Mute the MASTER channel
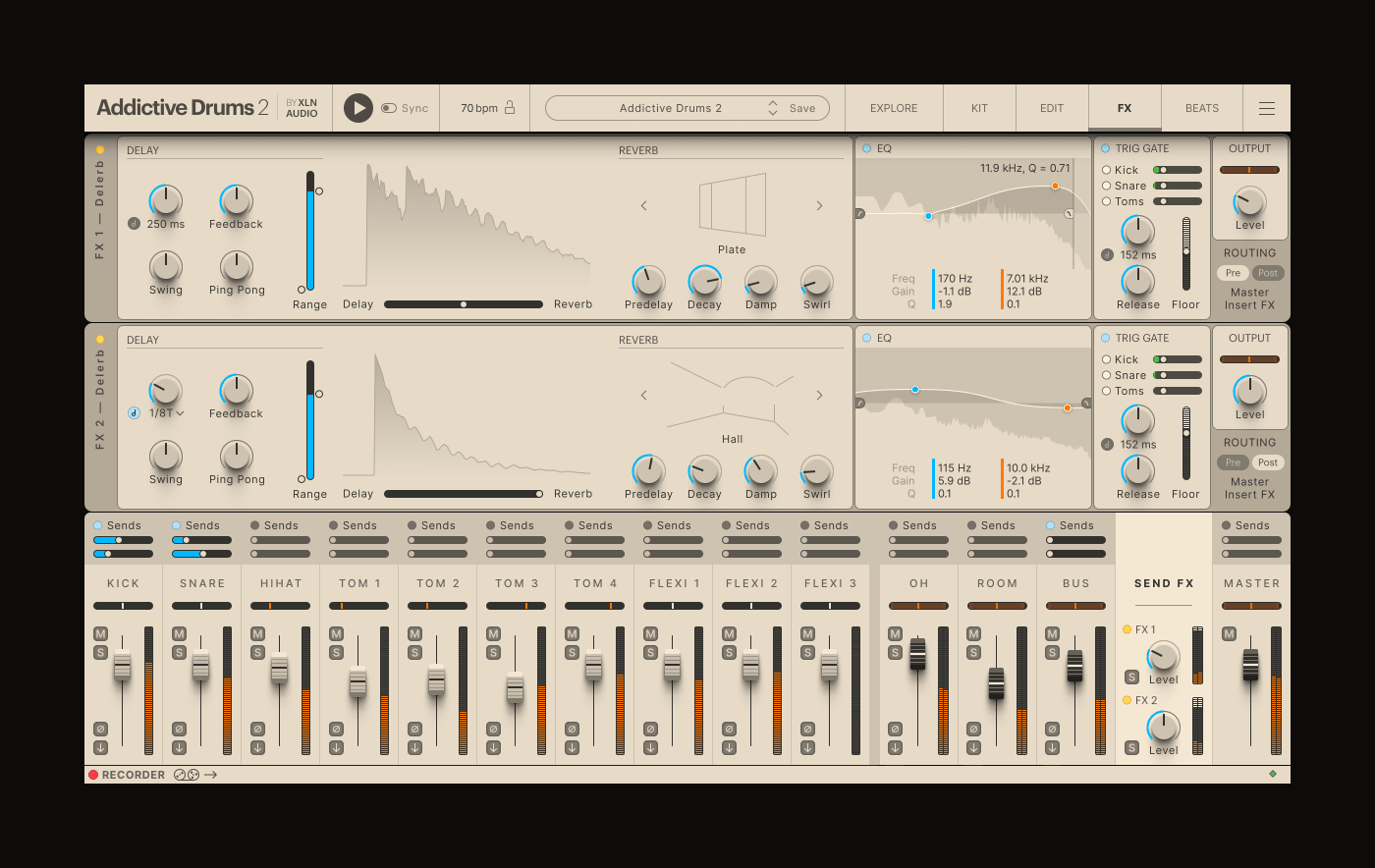The width and height of the screenshot is (1375, 868). pyautogui.click(x=1229, y=634)
